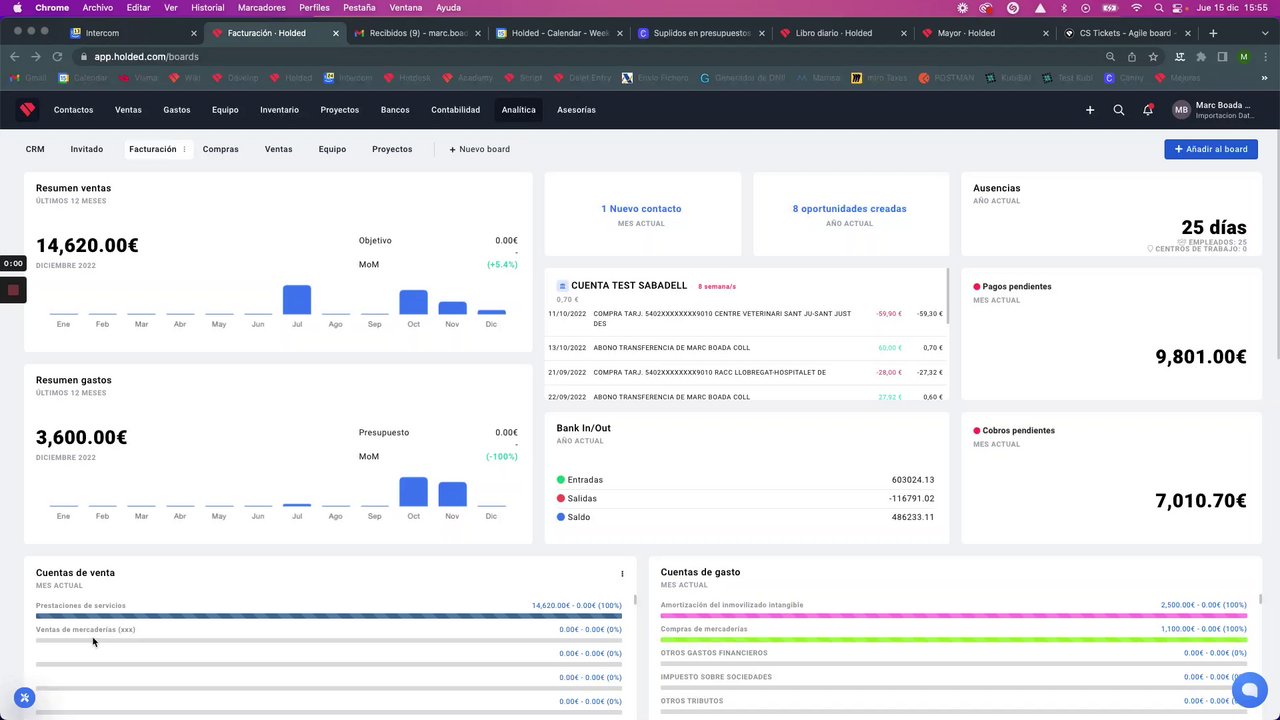This screenshot has width=1280, height=720.
Task: Open the Asesorías menu
Action: click(x=576, y=110)
